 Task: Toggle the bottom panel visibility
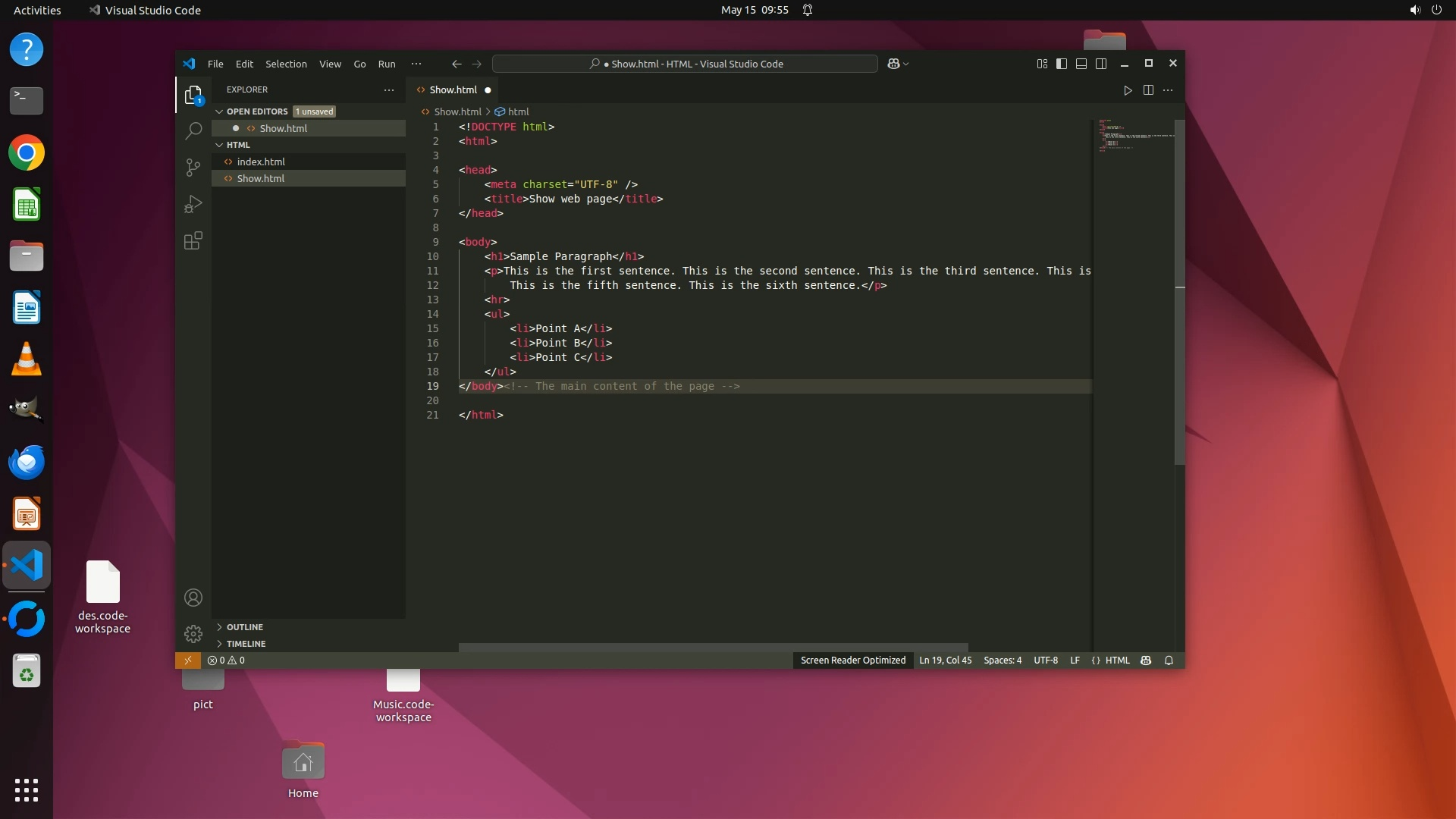tap(1081, 64)
